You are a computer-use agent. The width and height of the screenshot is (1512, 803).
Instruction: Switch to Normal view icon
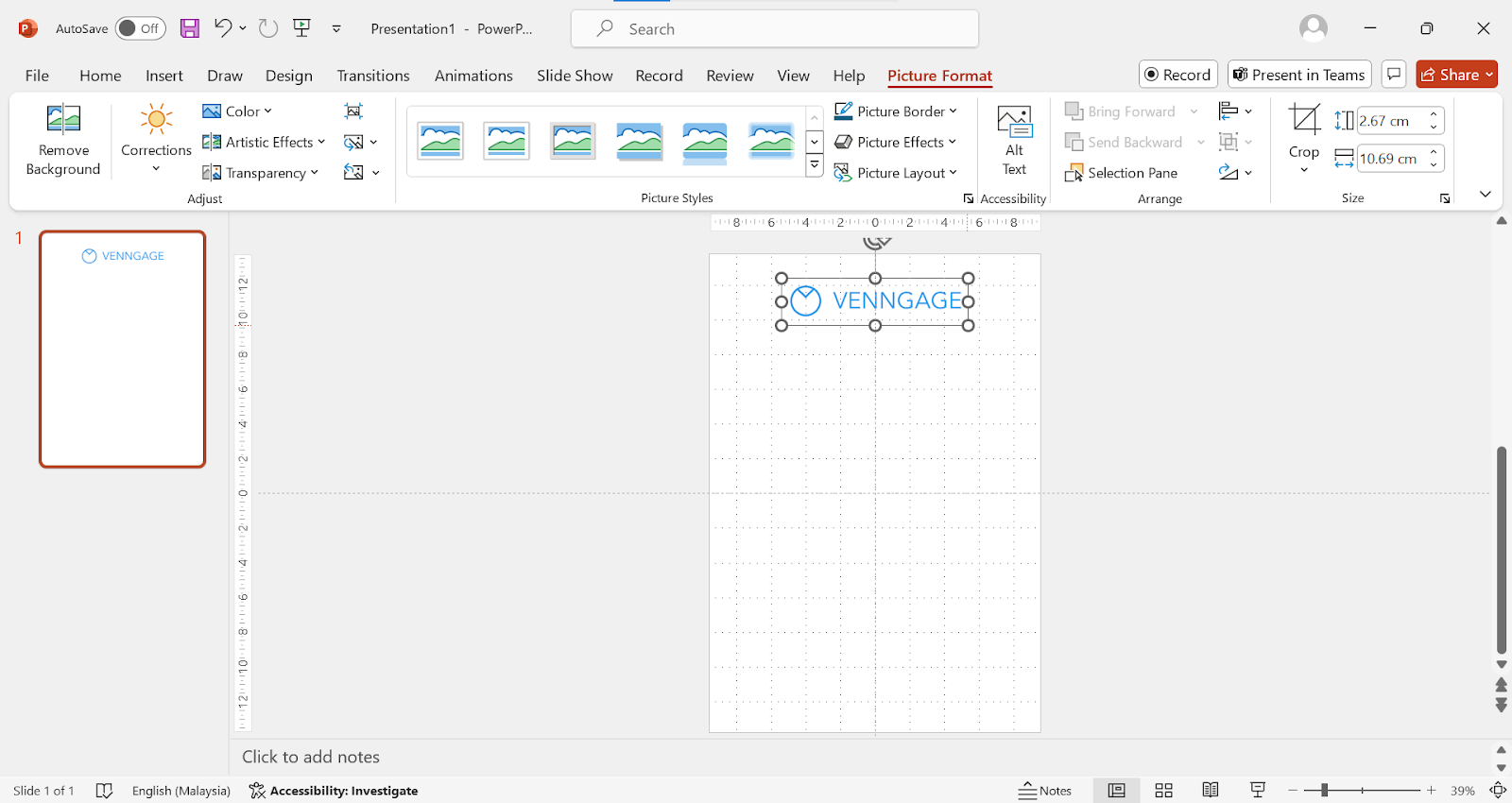click(1116, 791)
